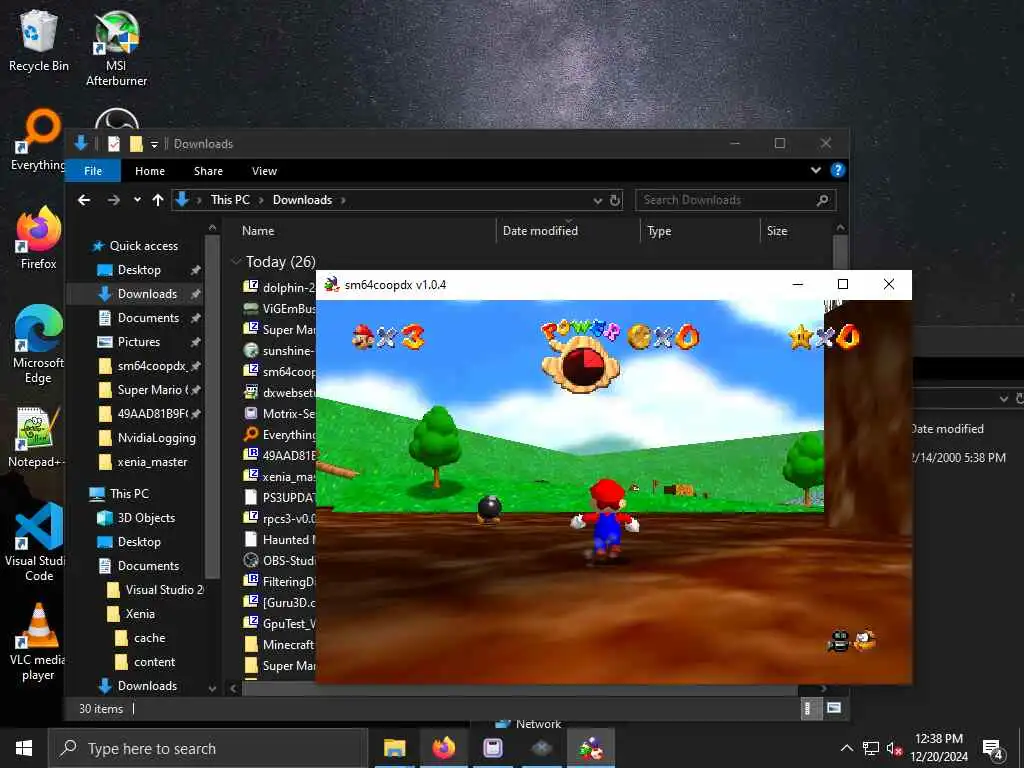Viewport: 1024px width, 768px height.
Task: Select pinned Downloads in Quick access
Action: coord(148,294)
